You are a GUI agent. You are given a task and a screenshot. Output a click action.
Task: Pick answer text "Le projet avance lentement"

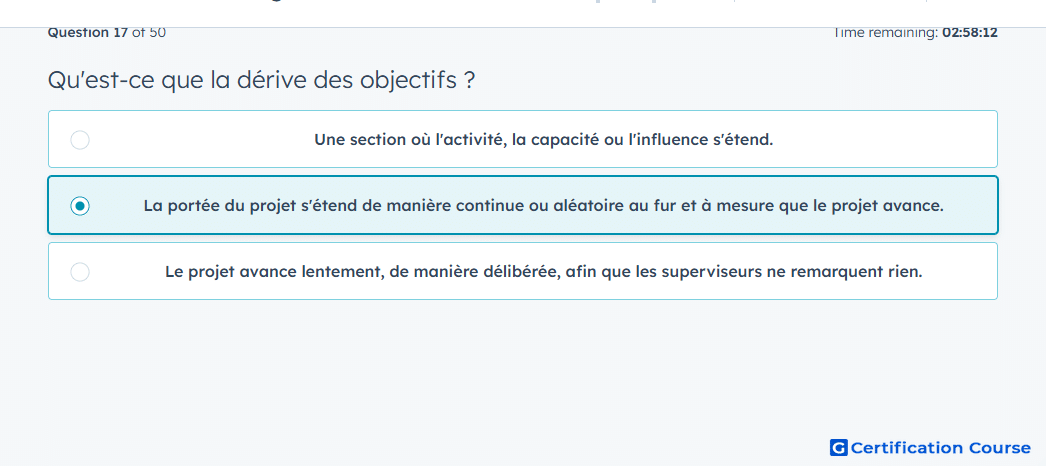pos(544,272)
